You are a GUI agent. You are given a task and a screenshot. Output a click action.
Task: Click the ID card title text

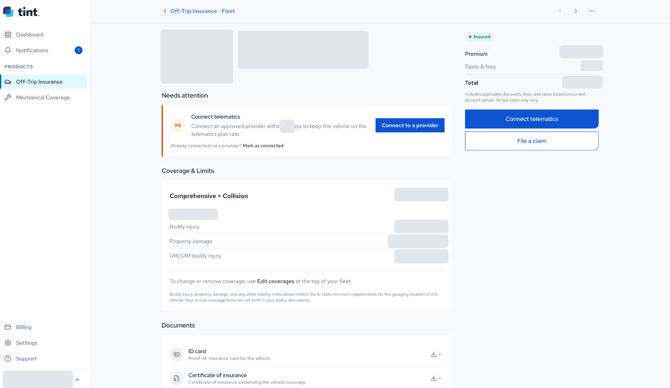click(197, 351)
